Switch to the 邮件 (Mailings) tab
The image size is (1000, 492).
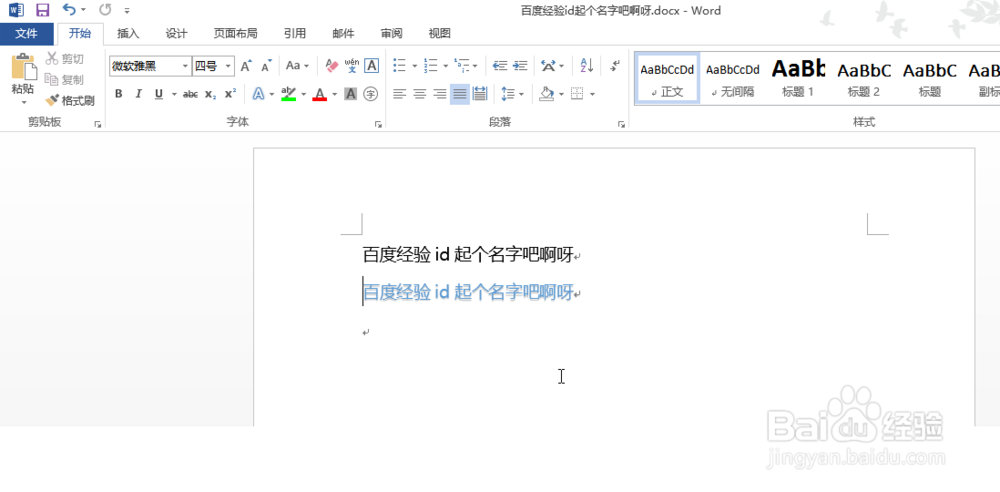coord(343,34)
